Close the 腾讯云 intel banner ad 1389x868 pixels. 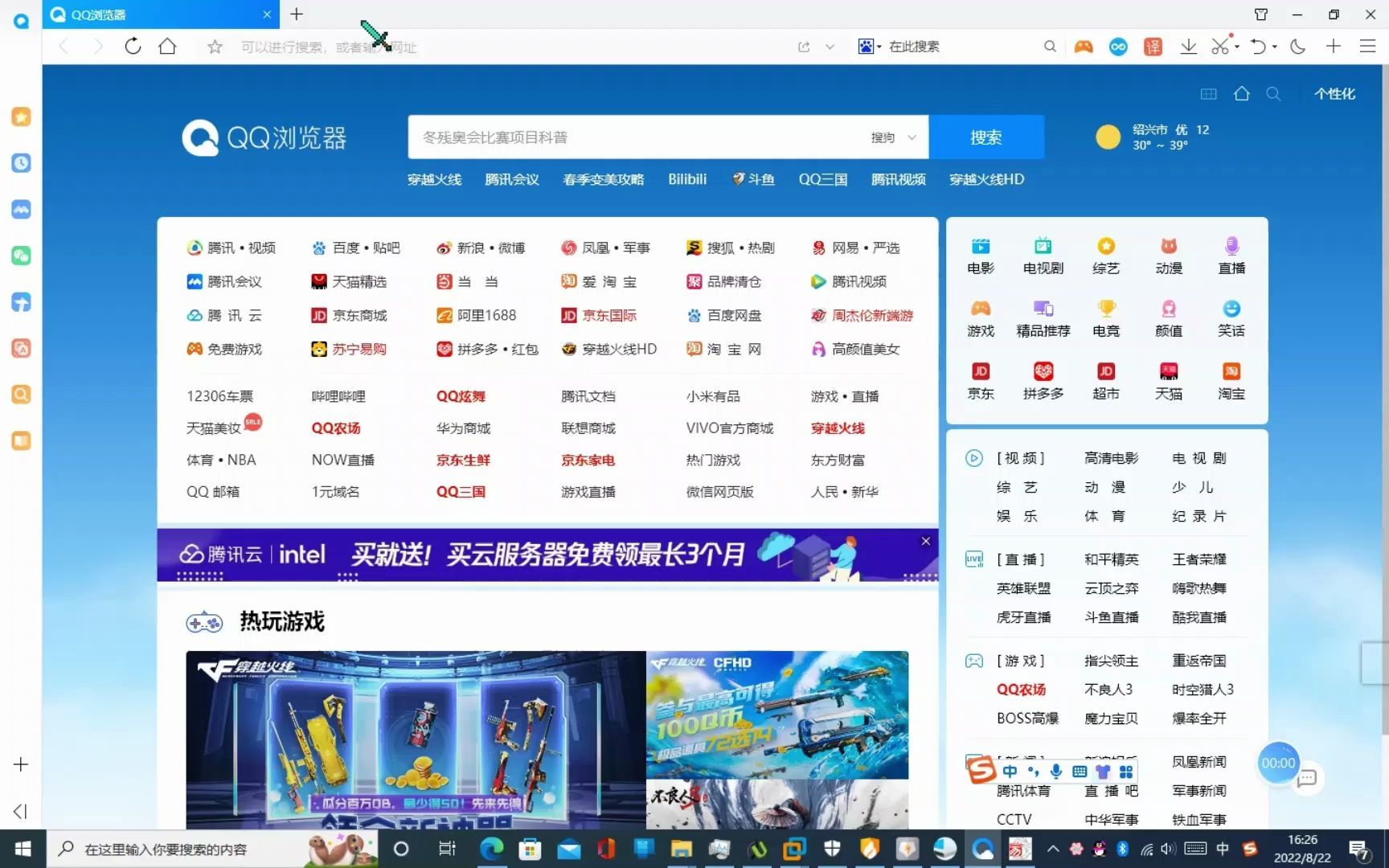click(x=926, y=541)
